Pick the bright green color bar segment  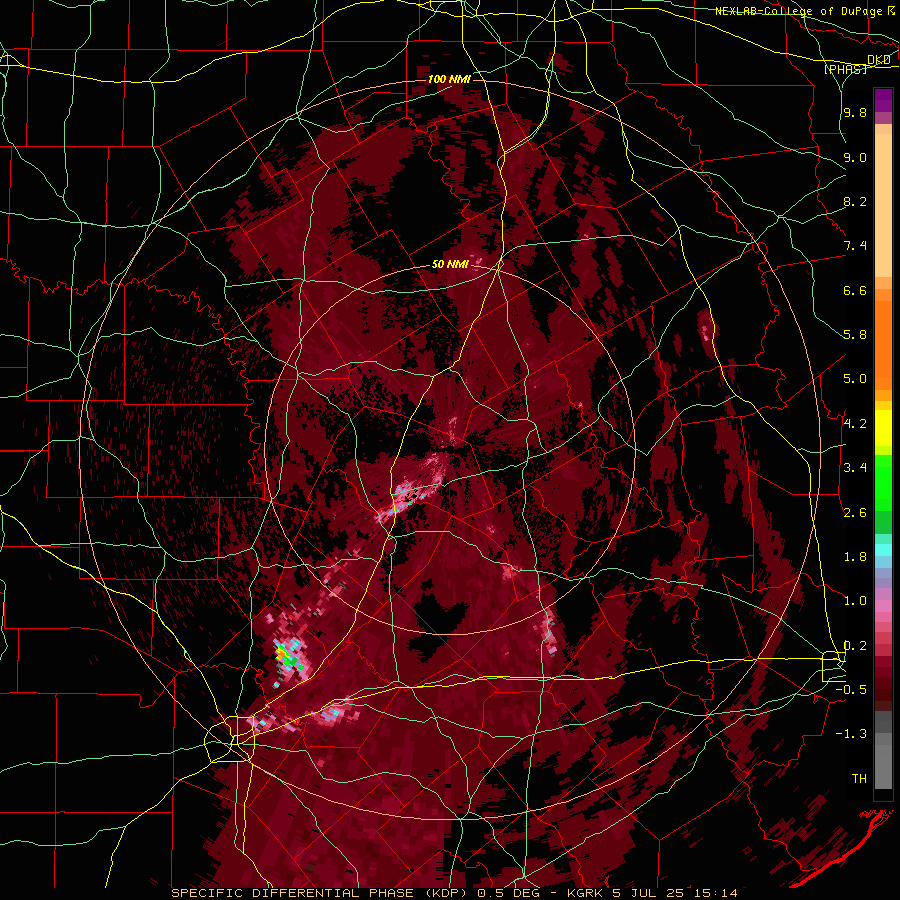click(x=883, y=484)
